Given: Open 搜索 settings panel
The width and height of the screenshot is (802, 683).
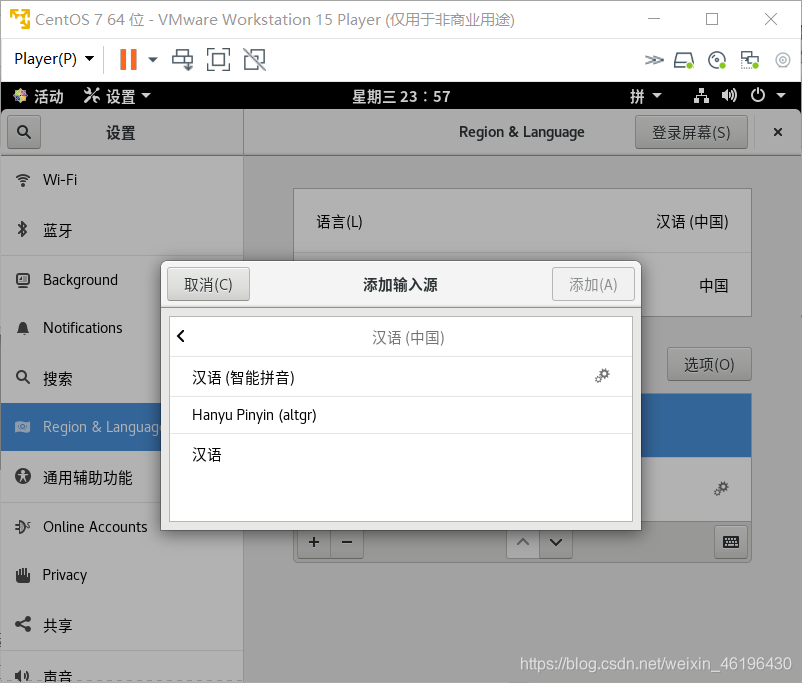Looking at the screenshot, I should (81, 378).
